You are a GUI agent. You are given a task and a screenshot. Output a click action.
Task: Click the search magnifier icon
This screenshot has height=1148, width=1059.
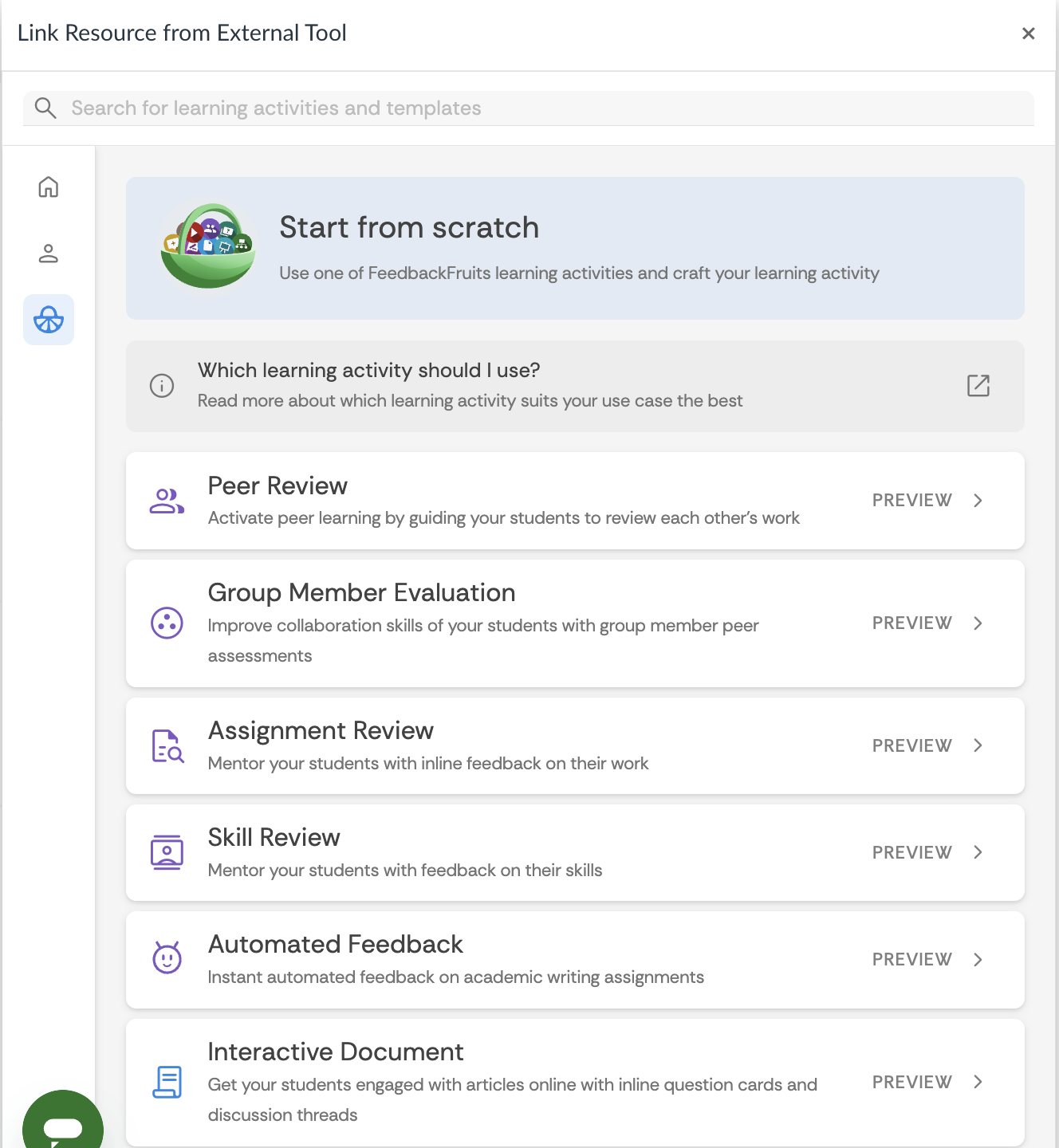click(x=45, y=108)
